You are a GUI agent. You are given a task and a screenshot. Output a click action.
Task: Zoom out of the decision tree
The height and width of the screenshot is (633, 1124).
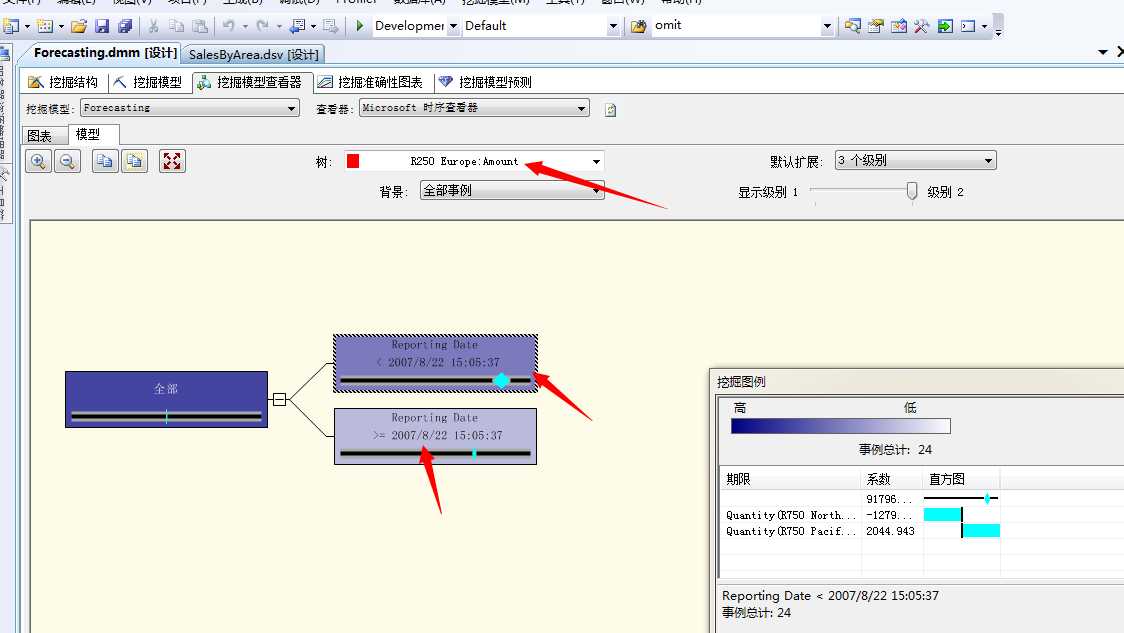tap(67, 161)
